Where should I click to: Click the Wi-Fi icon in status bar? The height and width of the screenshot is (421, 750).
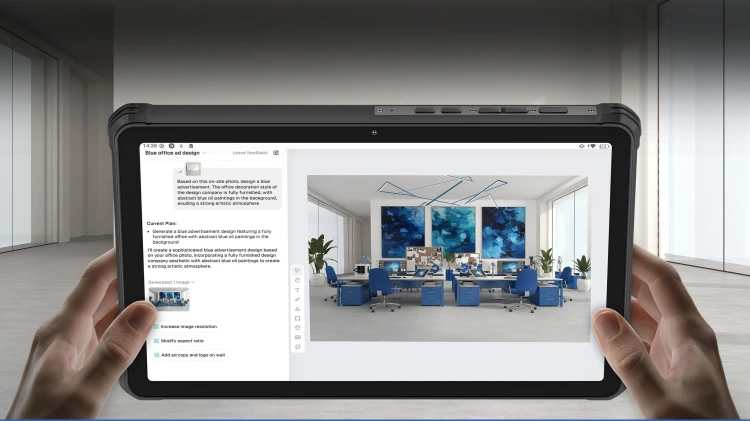(592, 146)
